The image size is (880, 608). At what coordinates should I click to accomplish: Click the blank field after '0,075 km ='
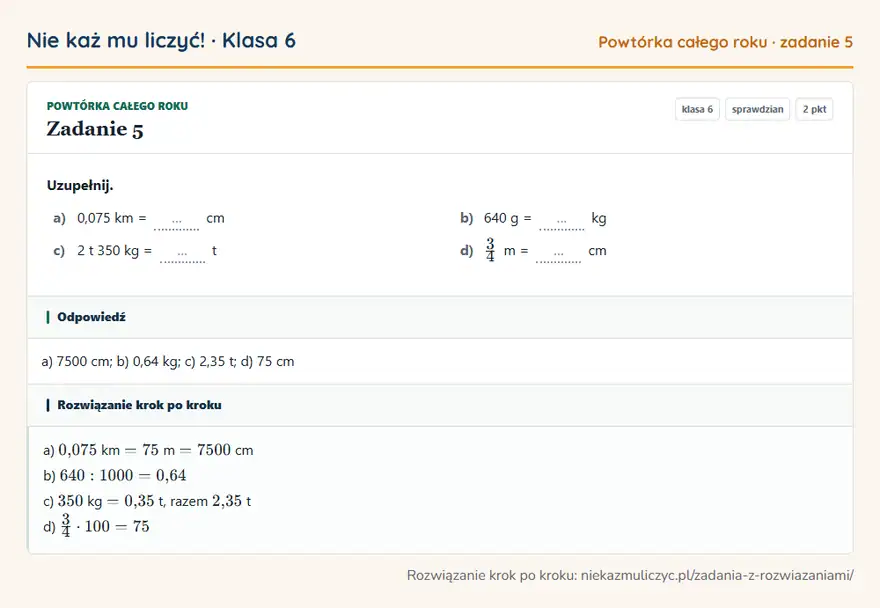pyautogui.click(x=176, y=221)
